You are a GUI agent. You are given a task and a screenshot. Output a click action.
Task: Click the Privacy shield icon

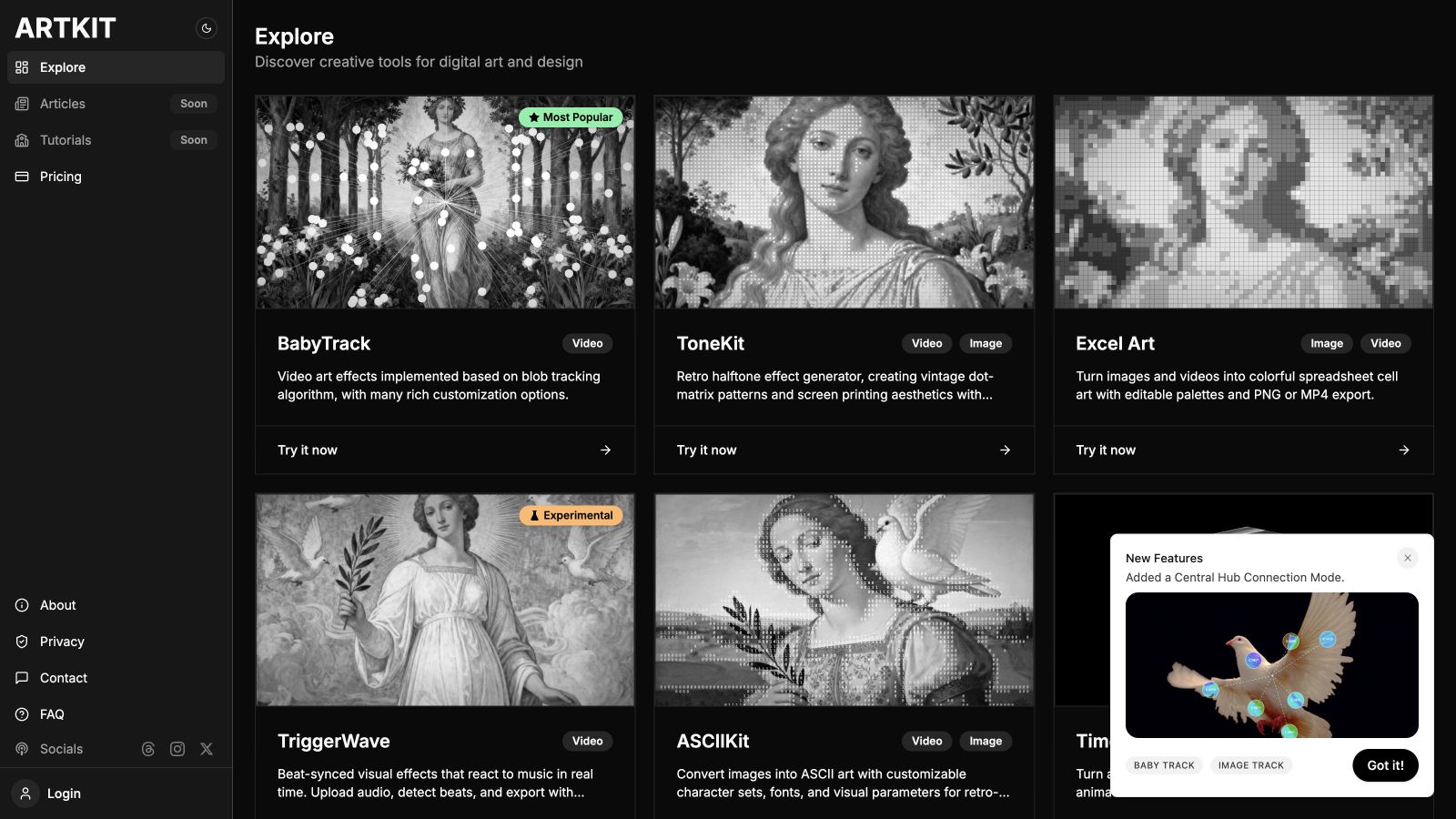click(x=22, y=642)
